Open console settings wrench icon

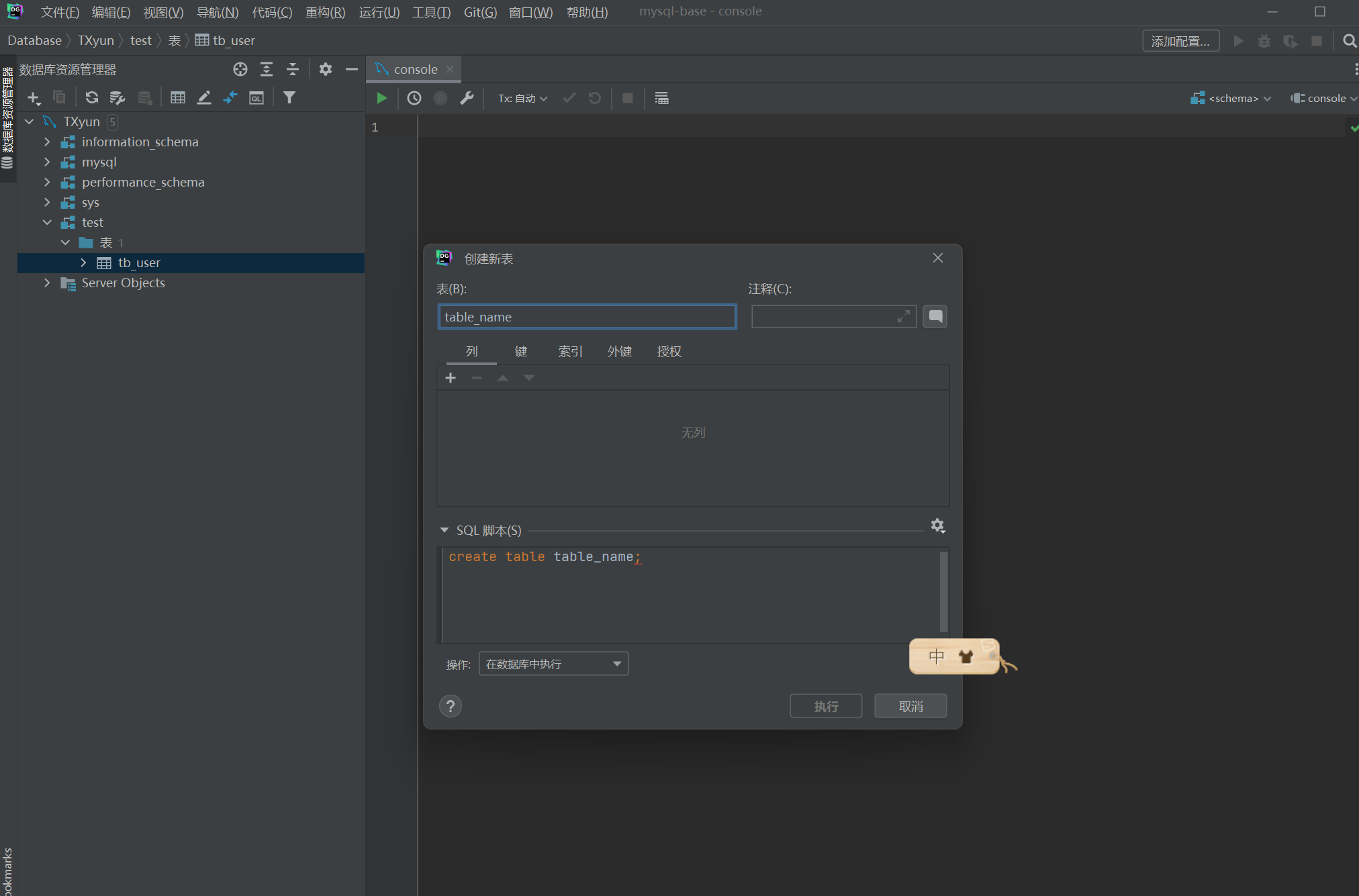click(467, 98)
